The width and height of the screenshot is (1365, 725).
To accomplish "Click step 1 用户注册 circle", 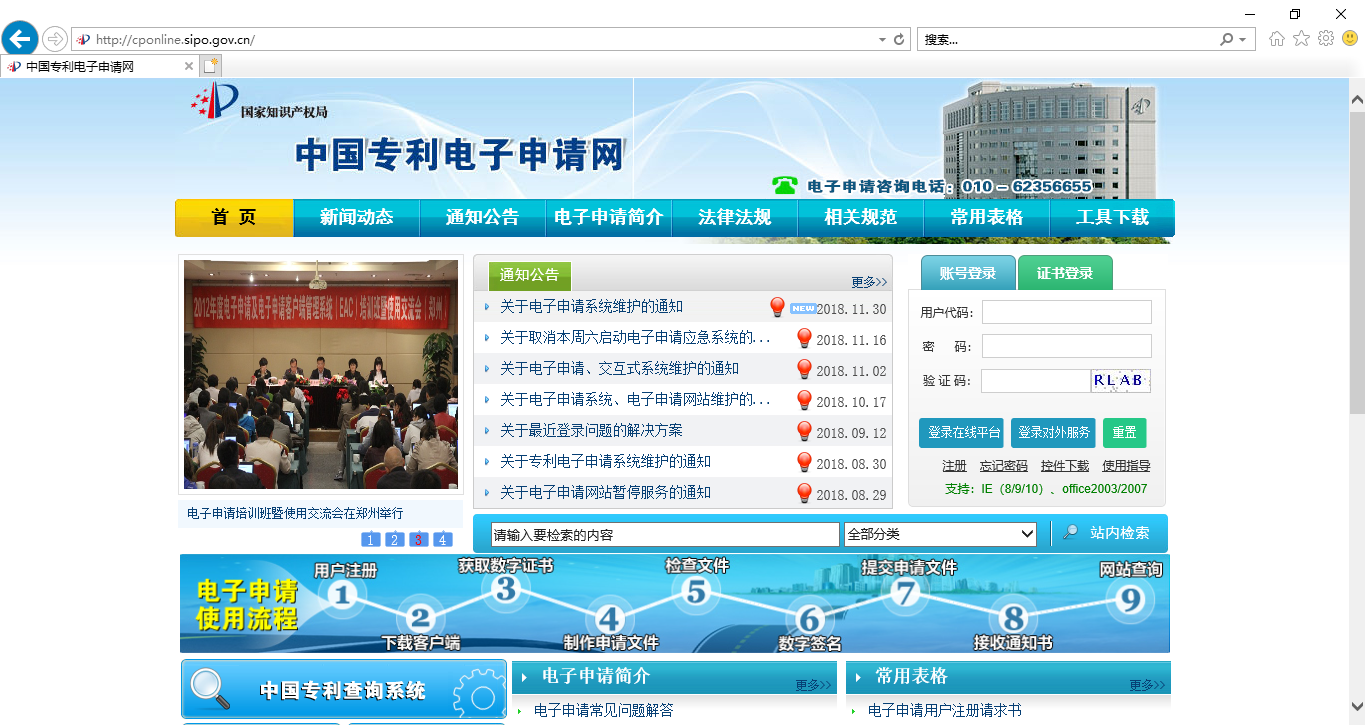I will pos(343,596).
